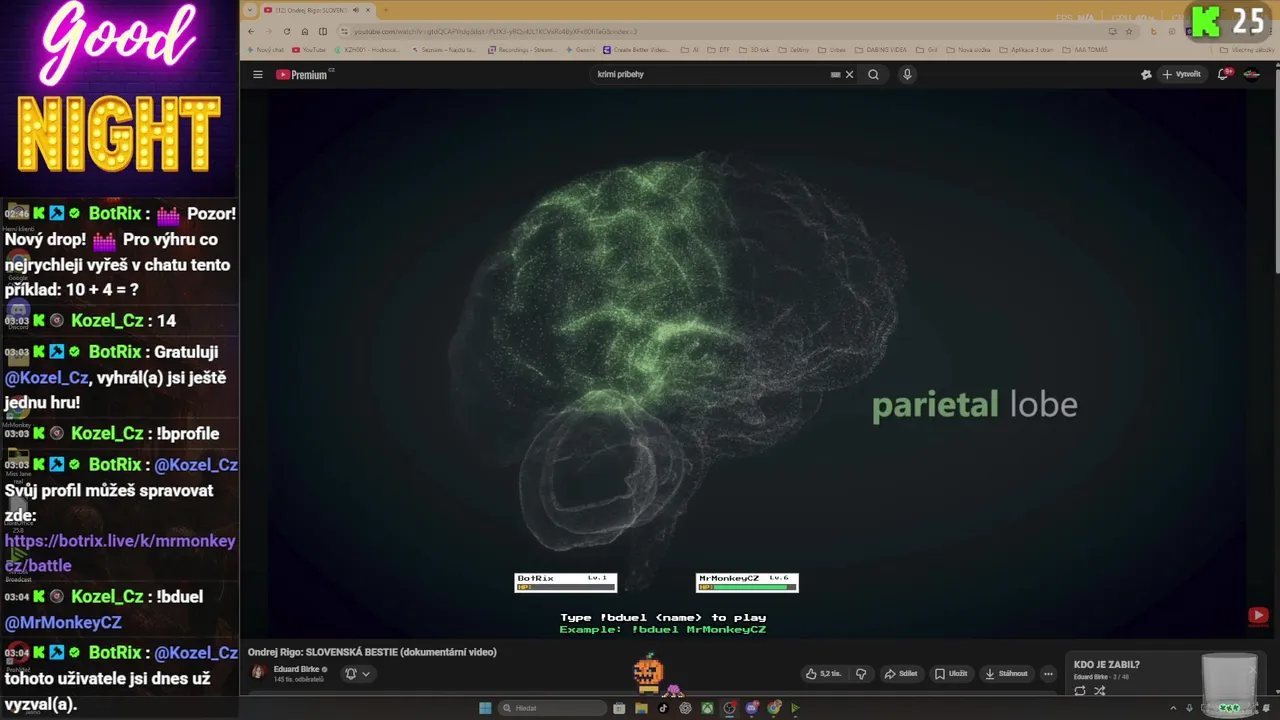The width and height of the screenshot is (1280, 720).
Task: Toggle playlist loop in KDO JE ZABIL
Action: 1080,691
